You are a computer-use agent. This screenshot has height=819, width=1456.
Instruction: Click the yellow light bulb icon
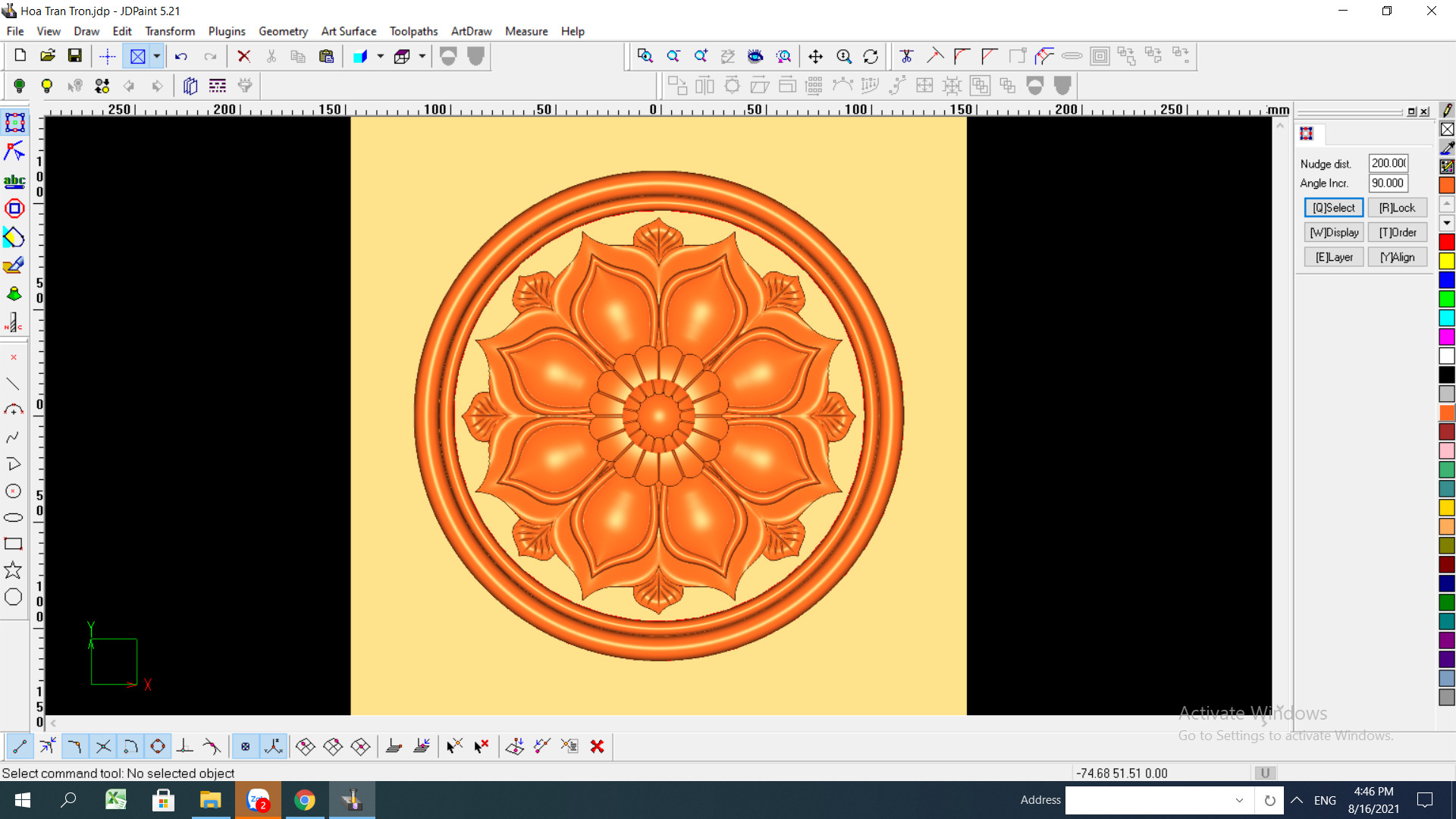coord(47,86)
